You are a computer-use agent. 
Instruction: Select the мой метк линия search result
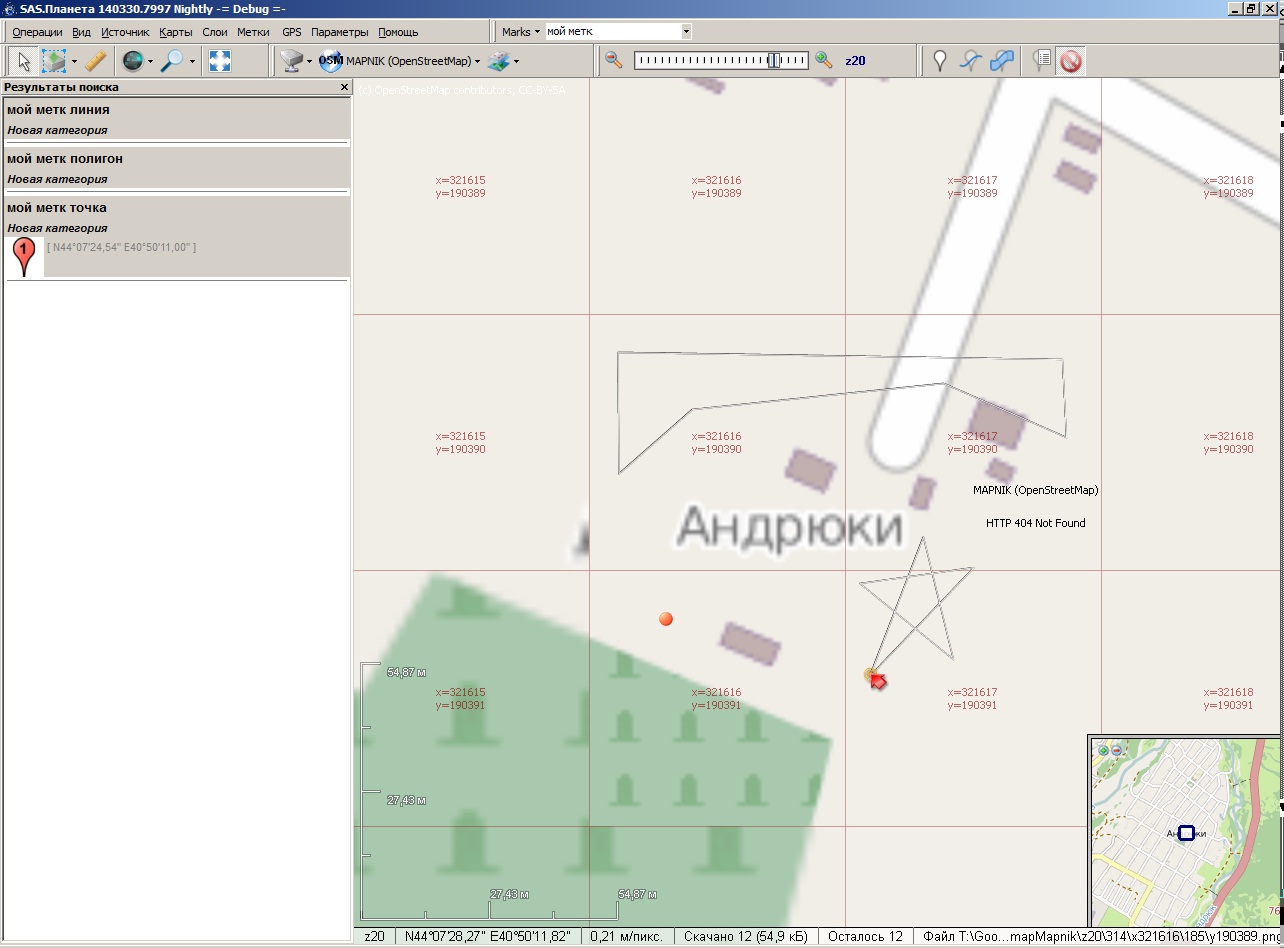point(58,110)
